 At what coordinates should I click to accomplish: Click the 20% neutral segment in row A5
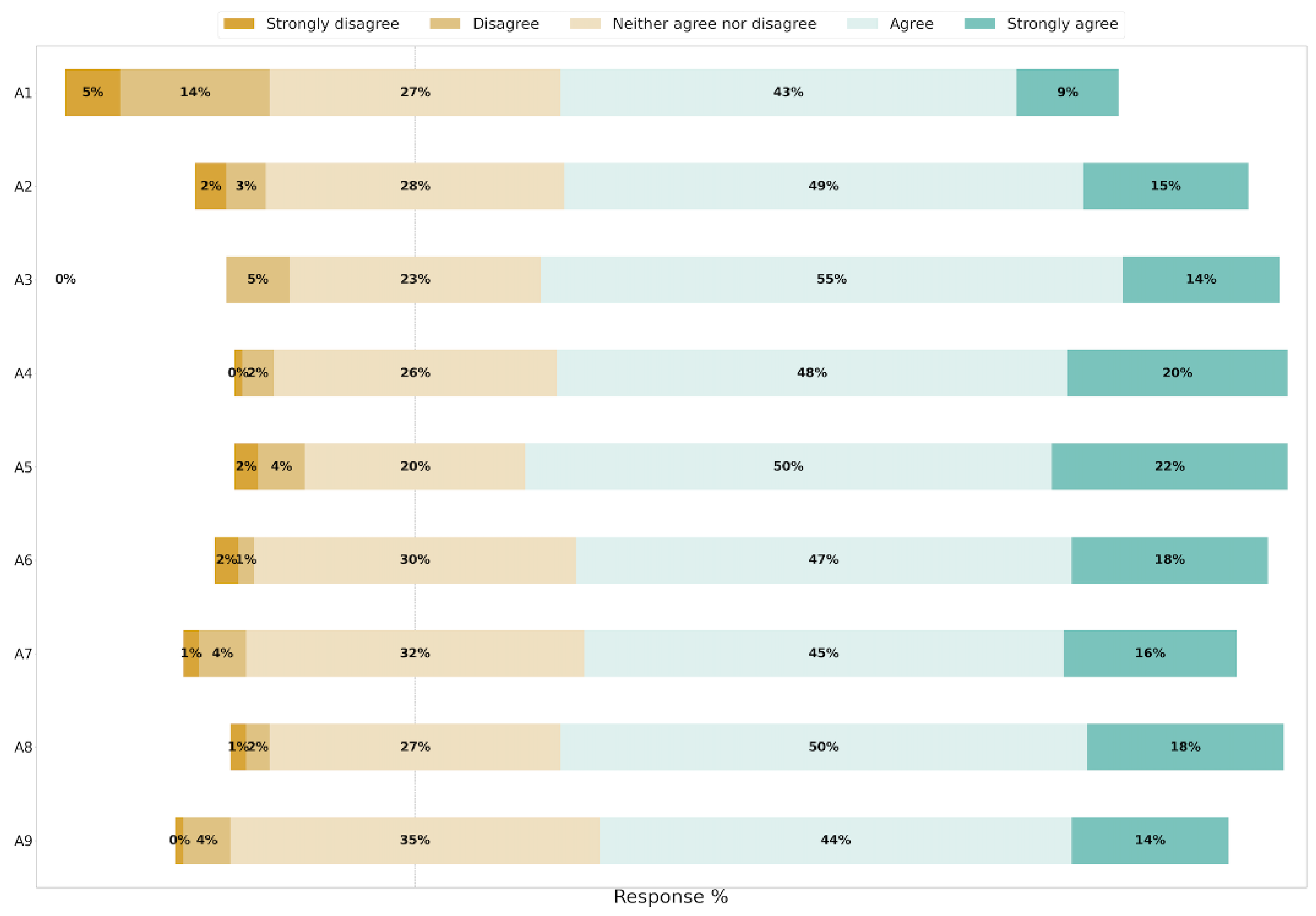click(x=415, y=466)
